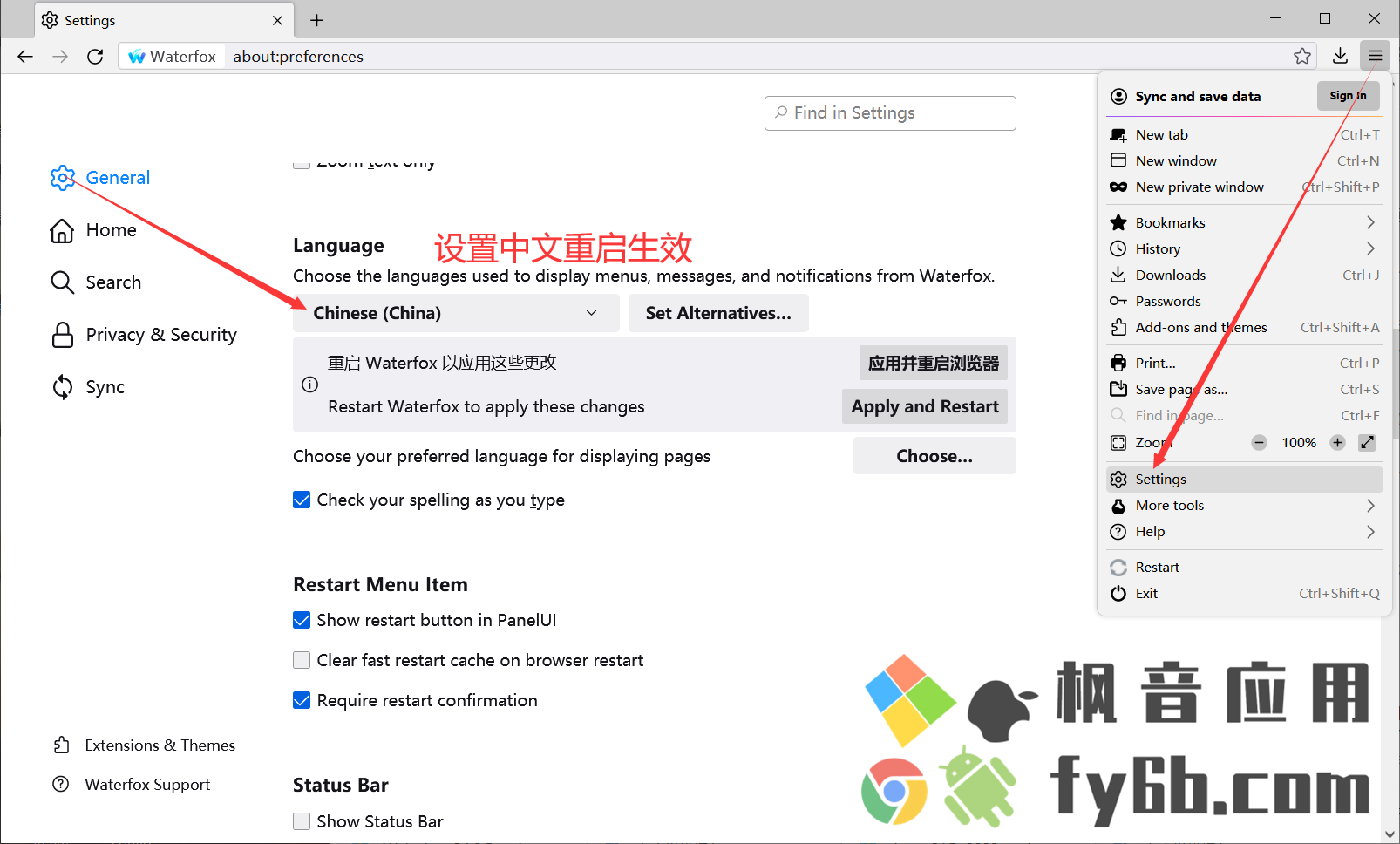Click the info icon in restart notice
This screenshot has height=844, width=1400.
(309, 385)
